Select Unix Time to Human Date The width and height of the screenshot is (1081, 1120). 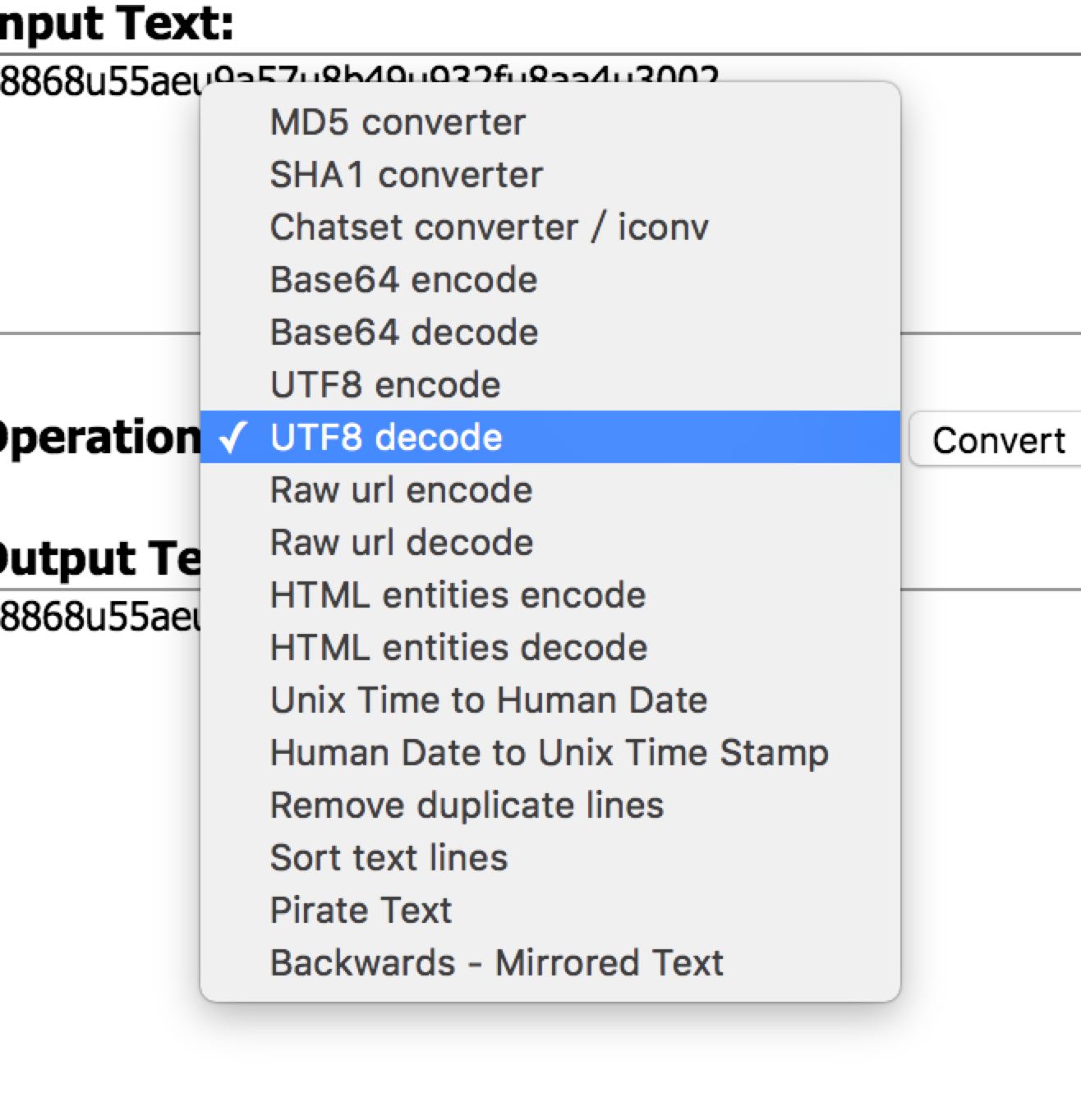coord(489,700)
